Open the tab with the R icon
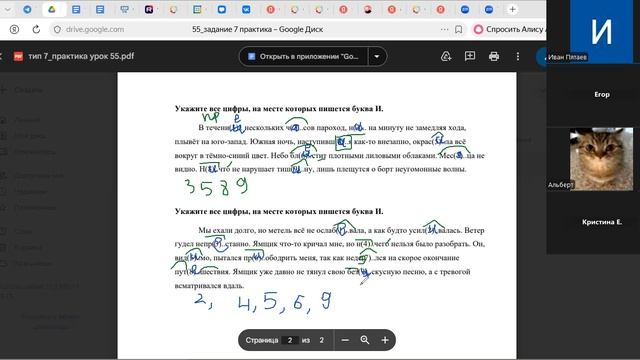The image size is (640, 360). 149,9
